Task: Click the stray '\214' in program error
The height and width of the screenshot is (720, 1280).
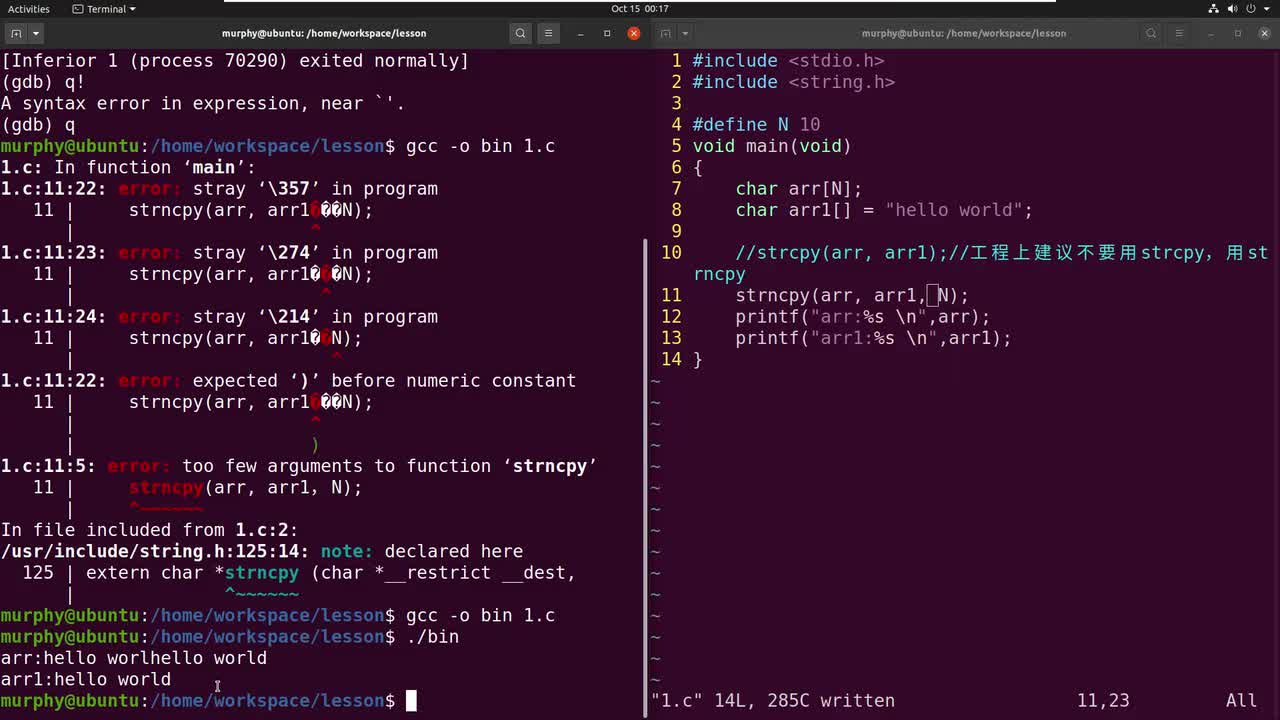Action: [x=219, y=317]
